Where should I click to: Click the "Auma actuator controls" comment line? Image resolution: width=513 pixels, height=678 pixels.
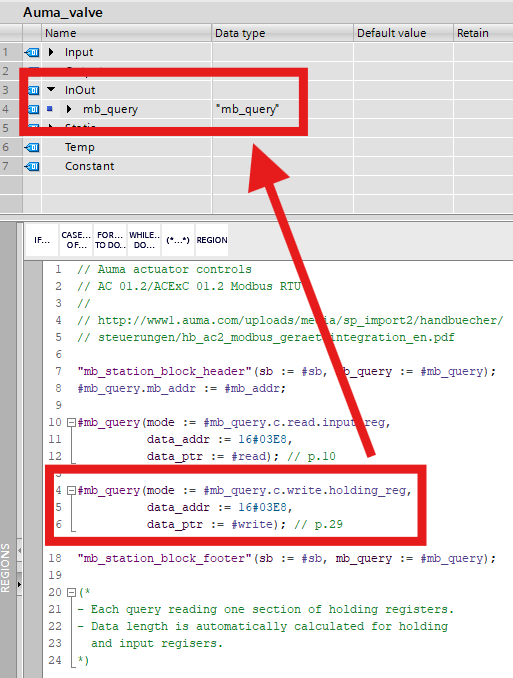(x=164, y=269)
